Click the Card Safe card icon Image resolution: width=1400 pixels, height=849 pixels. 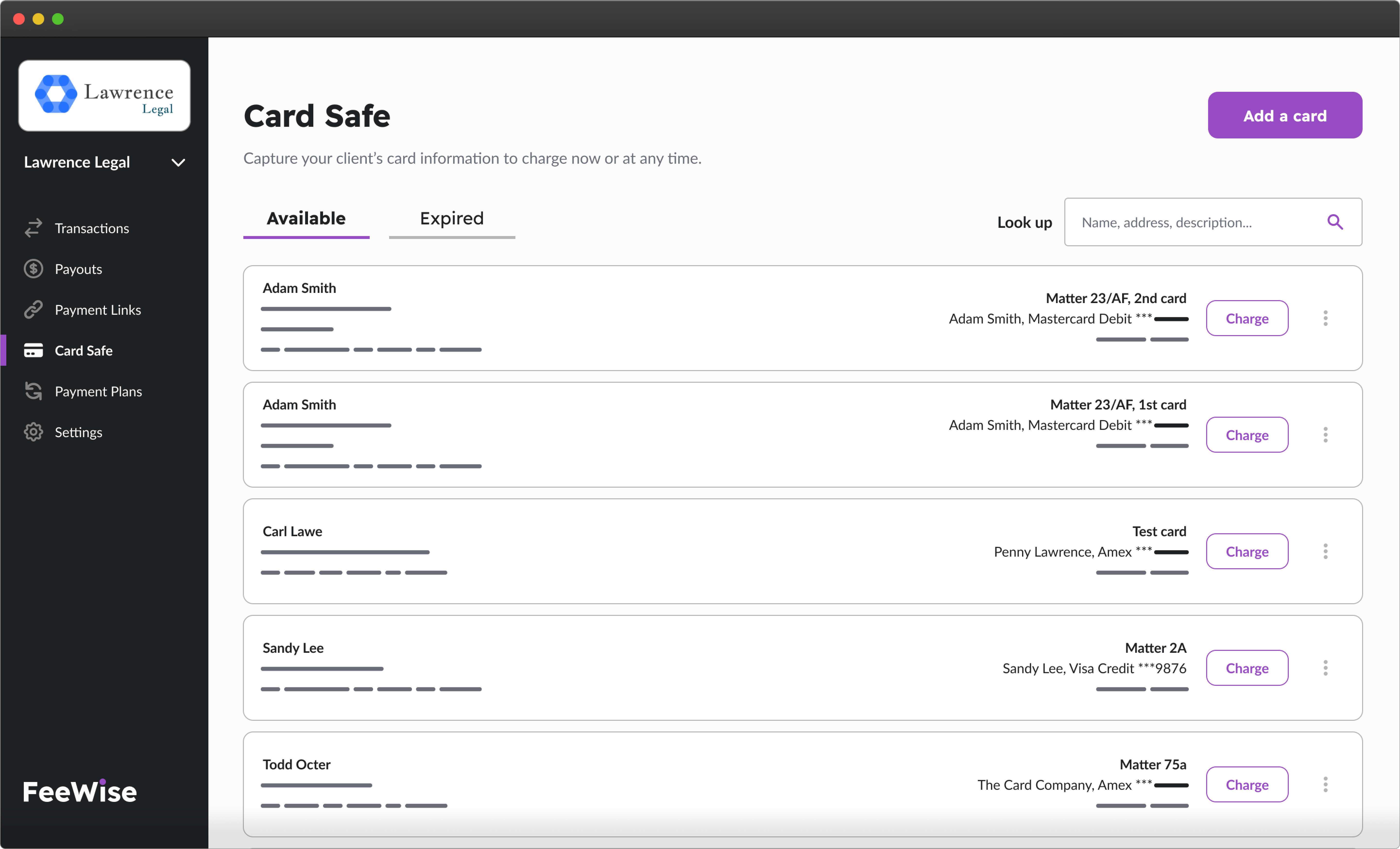click(x=34, y=351)
